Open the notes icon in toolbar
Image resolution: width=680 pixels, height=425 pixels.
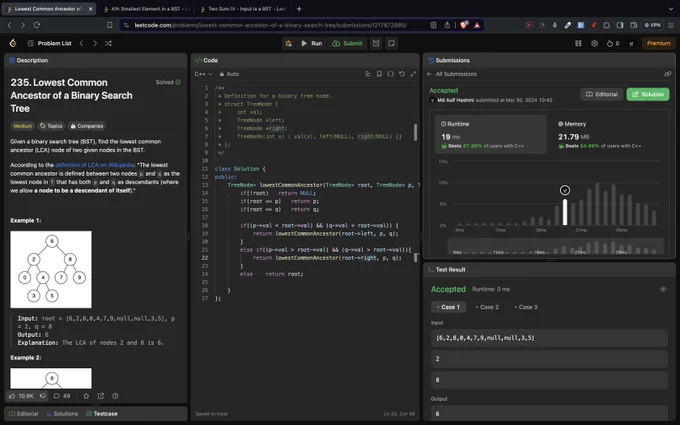tap(391, 43)
